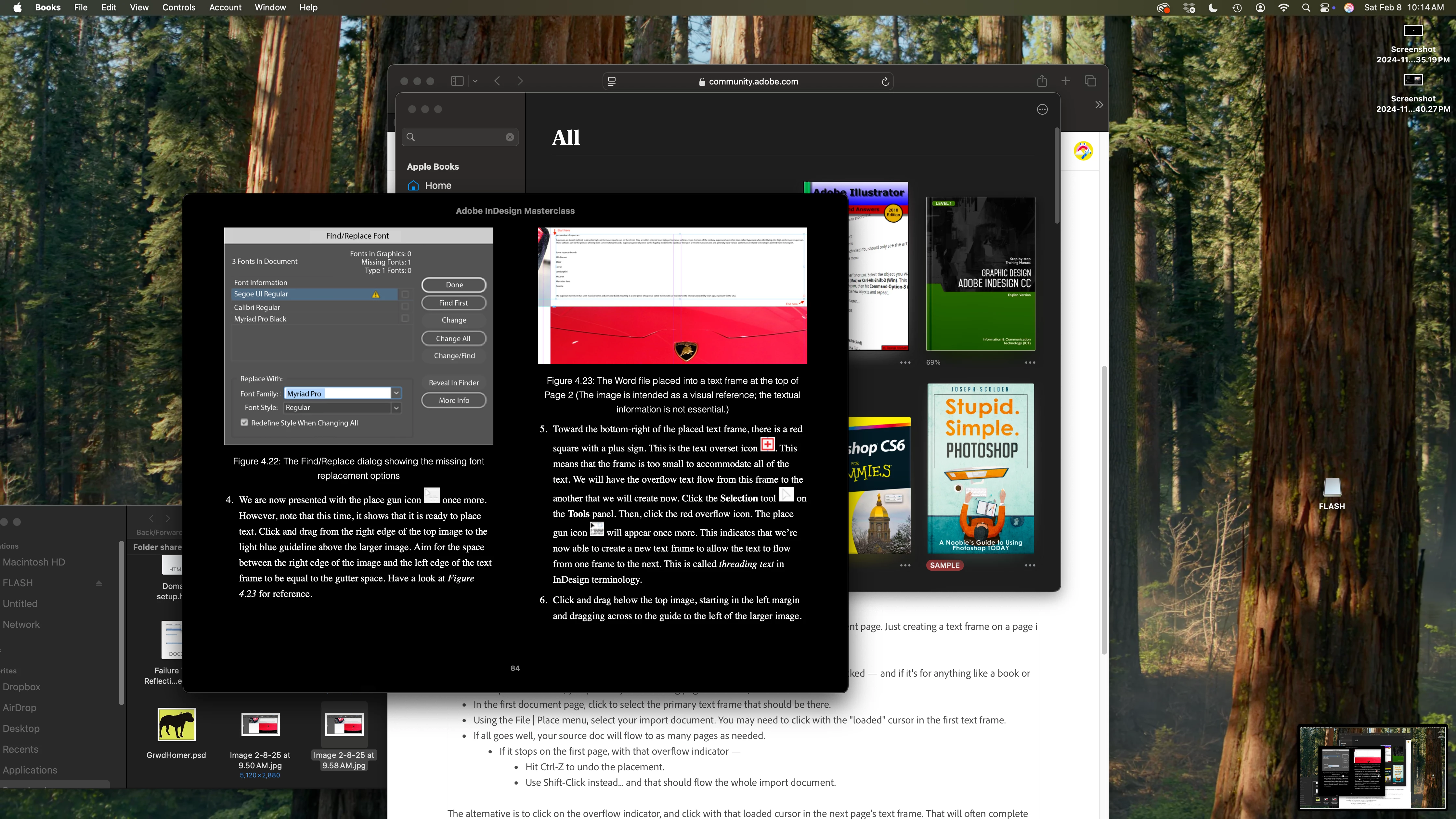Screen dimensions: 1456x819
Task: Open the Graphic Design Adobe InDesign CC book cover
Action: tap(980, 274)
